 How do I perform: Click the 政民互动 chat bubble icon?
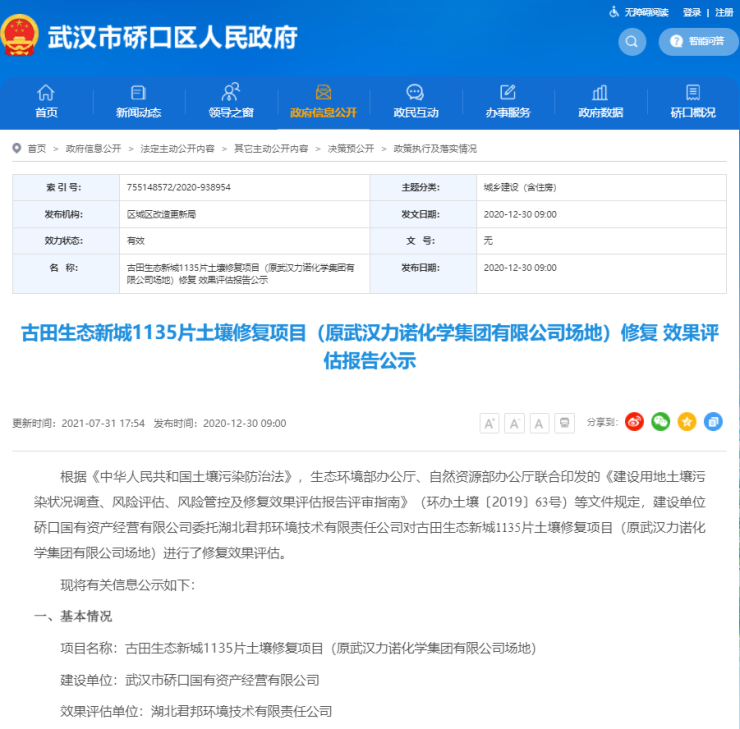pos(415,92)
